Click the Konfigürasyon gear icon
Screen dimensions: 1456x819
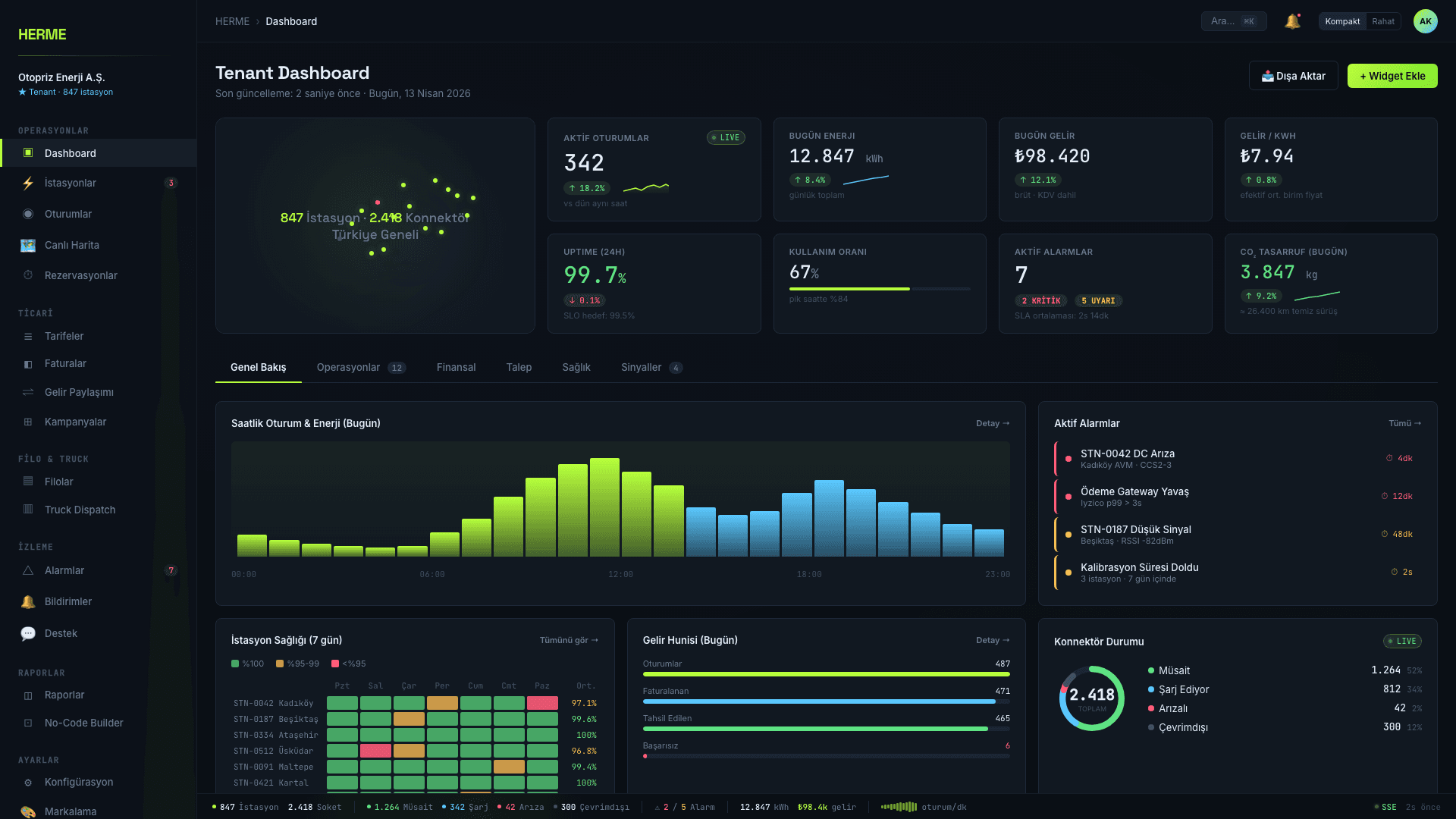tap(28, 783)
